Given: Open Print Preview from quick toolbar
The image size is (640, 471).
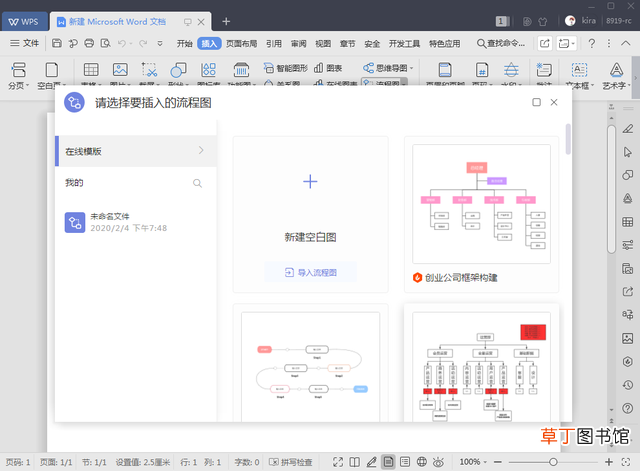Looking at the screenshot, I should 105,43.
